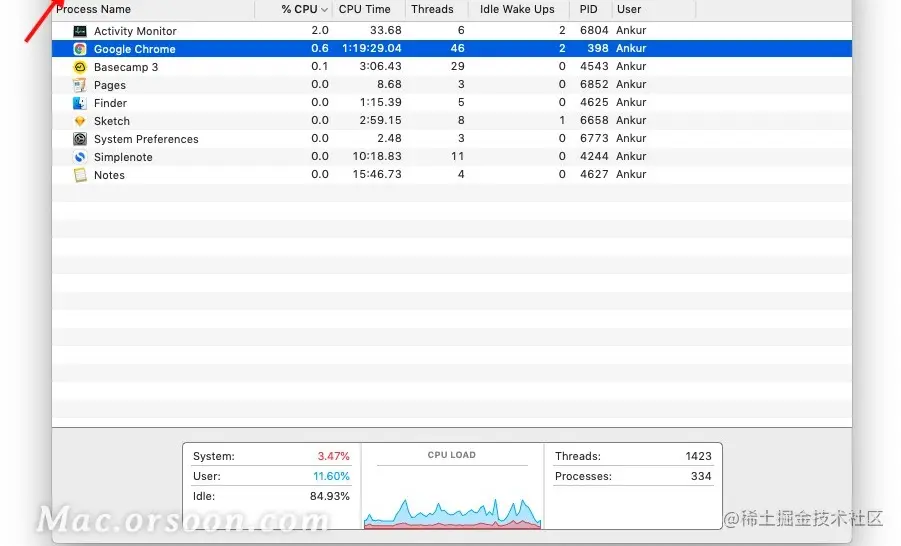Click % CPU value 2.0

tap(320, 30)
